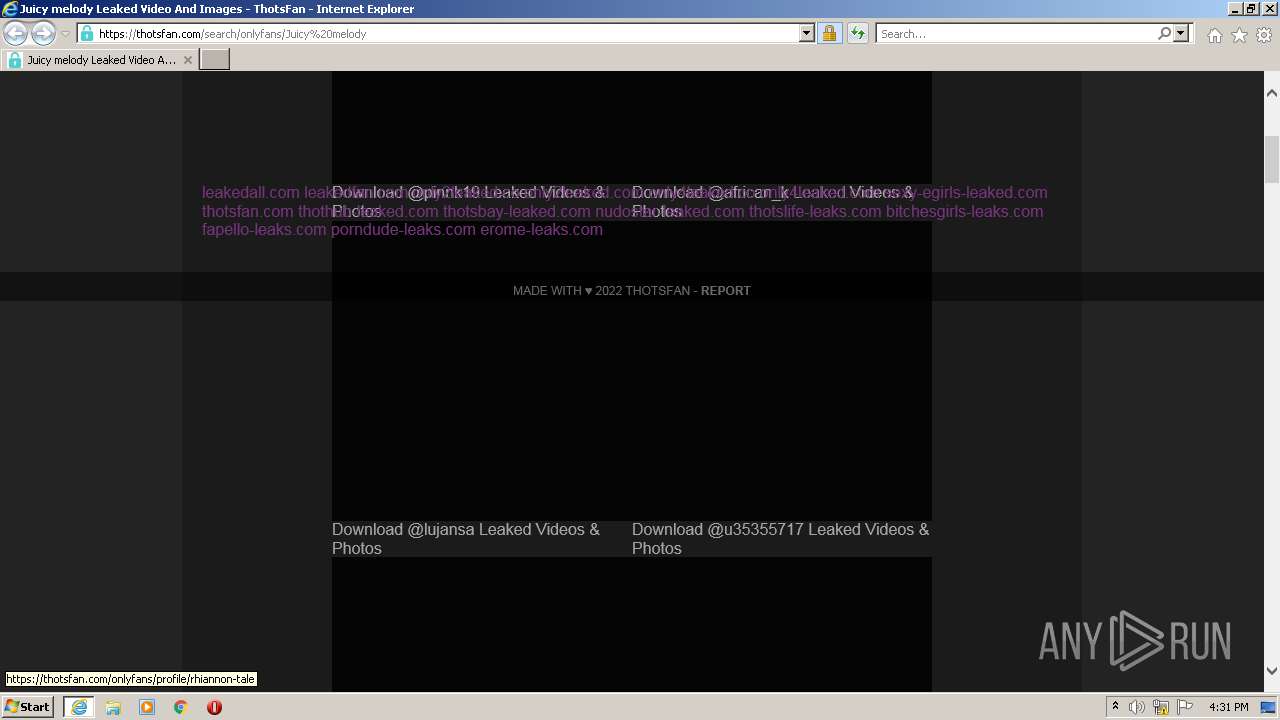Expand the recent pages dropdown arrow

click(66, 34)
